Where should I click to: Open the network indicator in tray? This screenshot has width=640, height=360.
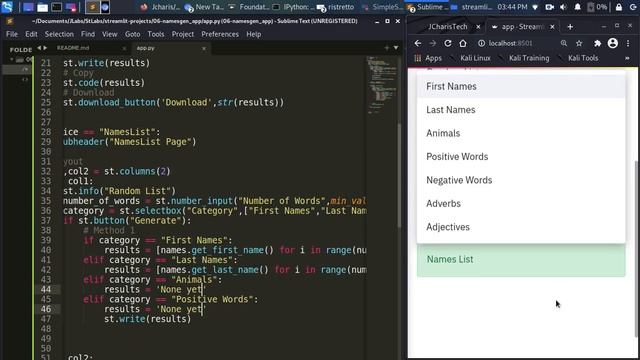536,7
